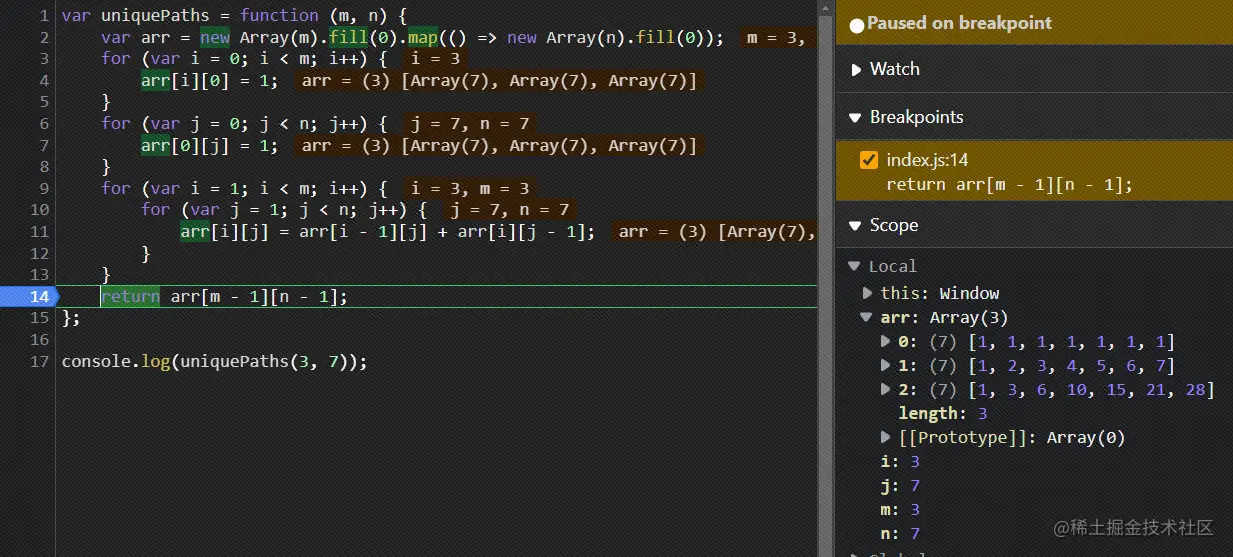Click line number 17 in the gutter
This screenshot has height=557, width=1233.
[x=39, y=361]
